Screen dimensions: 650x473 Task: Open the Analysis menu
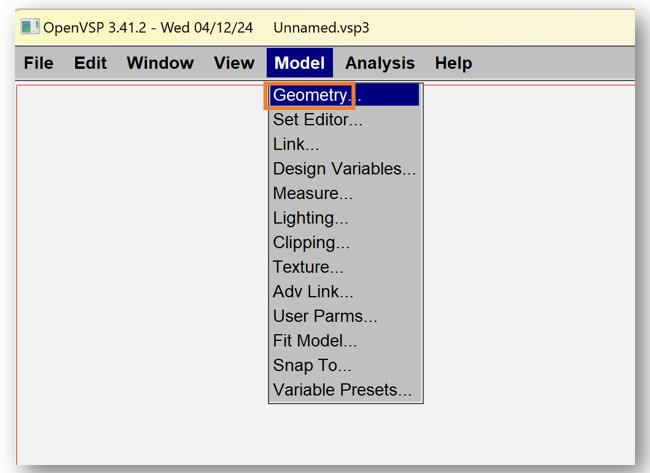[x=380, y=63]
